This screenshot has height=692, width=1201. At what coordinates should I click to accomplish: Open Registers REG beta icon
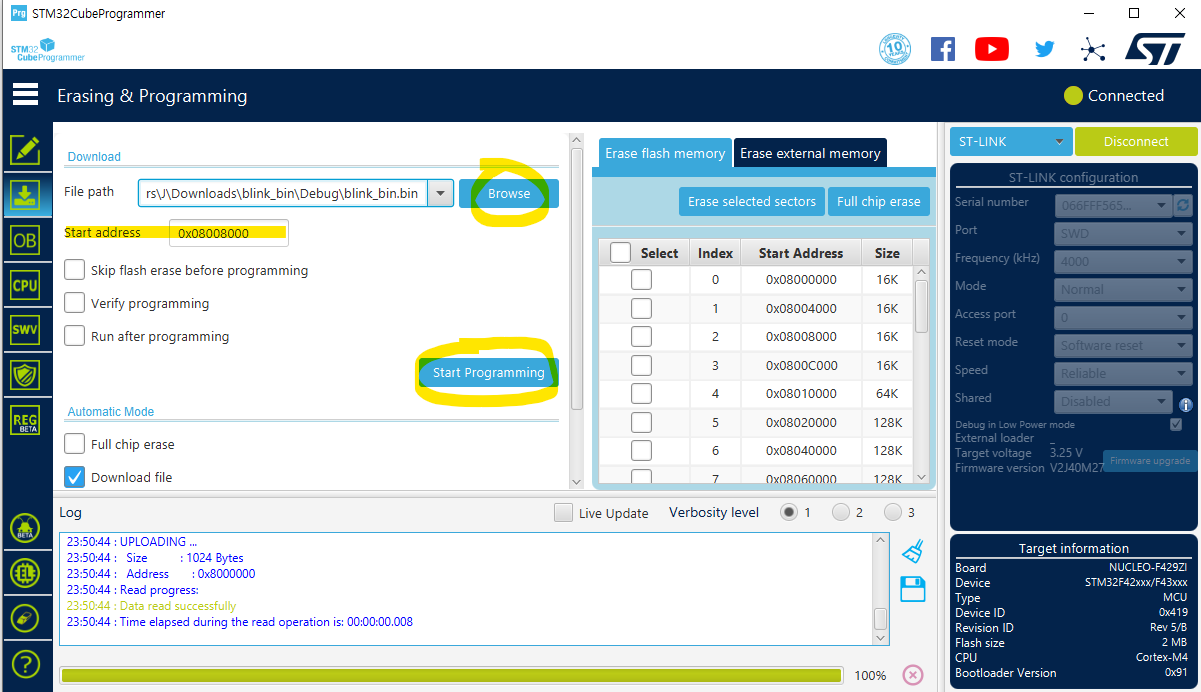point(25,420)
